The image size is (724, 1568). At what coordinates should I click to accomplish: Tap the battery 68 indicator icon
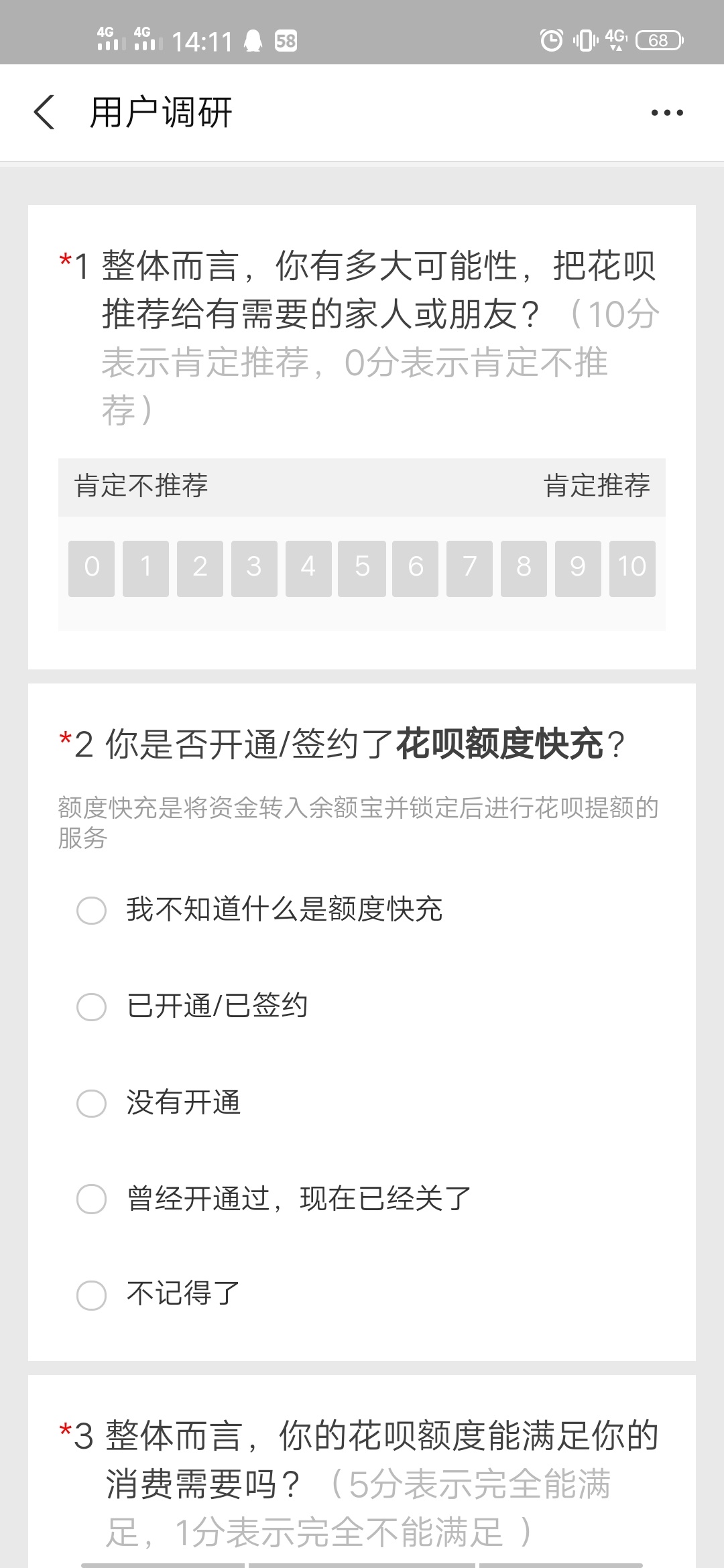tap(659, 40)
